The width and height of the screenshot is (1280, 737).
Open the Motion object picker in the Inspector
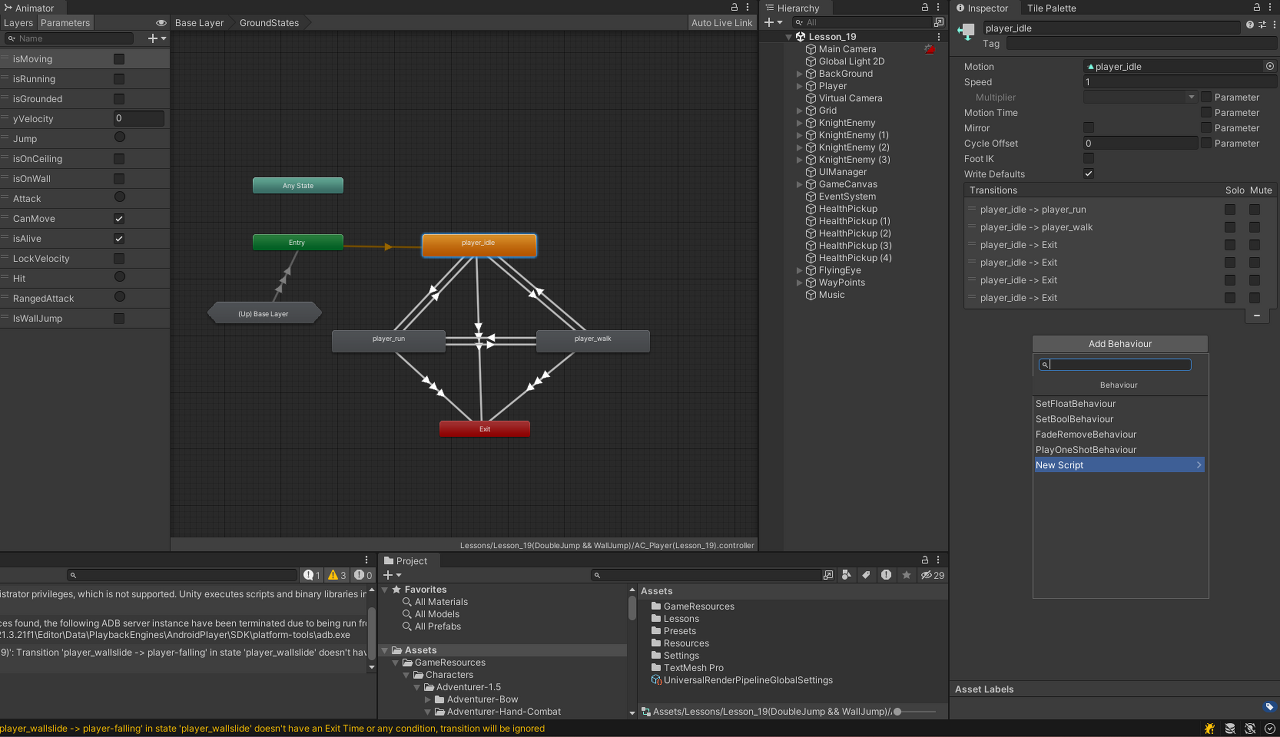pyautogui.click(x=1269, y=66)
